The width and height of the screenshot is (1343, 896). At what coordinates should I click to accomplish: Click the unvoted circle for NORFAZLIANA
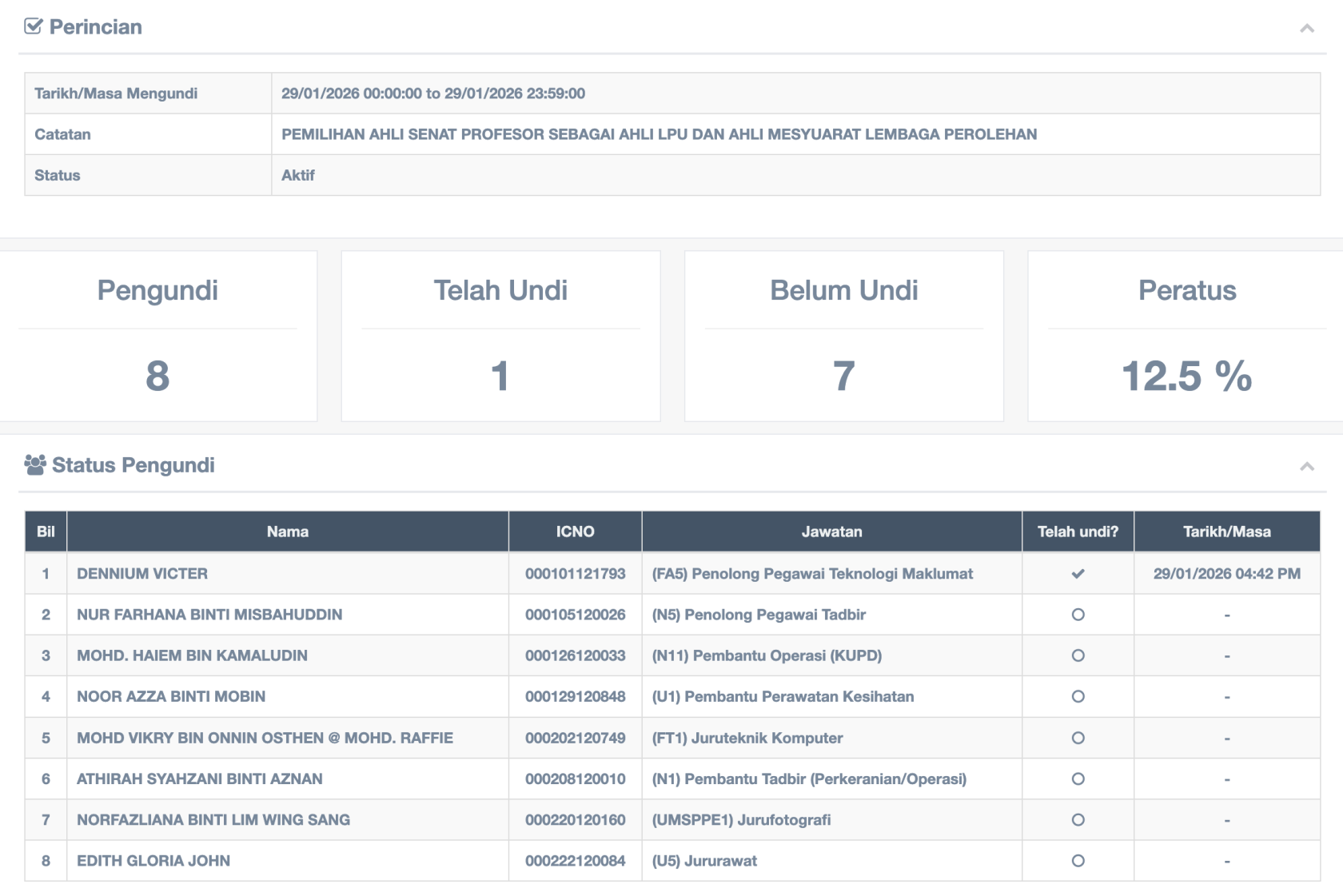point(1078,819)
